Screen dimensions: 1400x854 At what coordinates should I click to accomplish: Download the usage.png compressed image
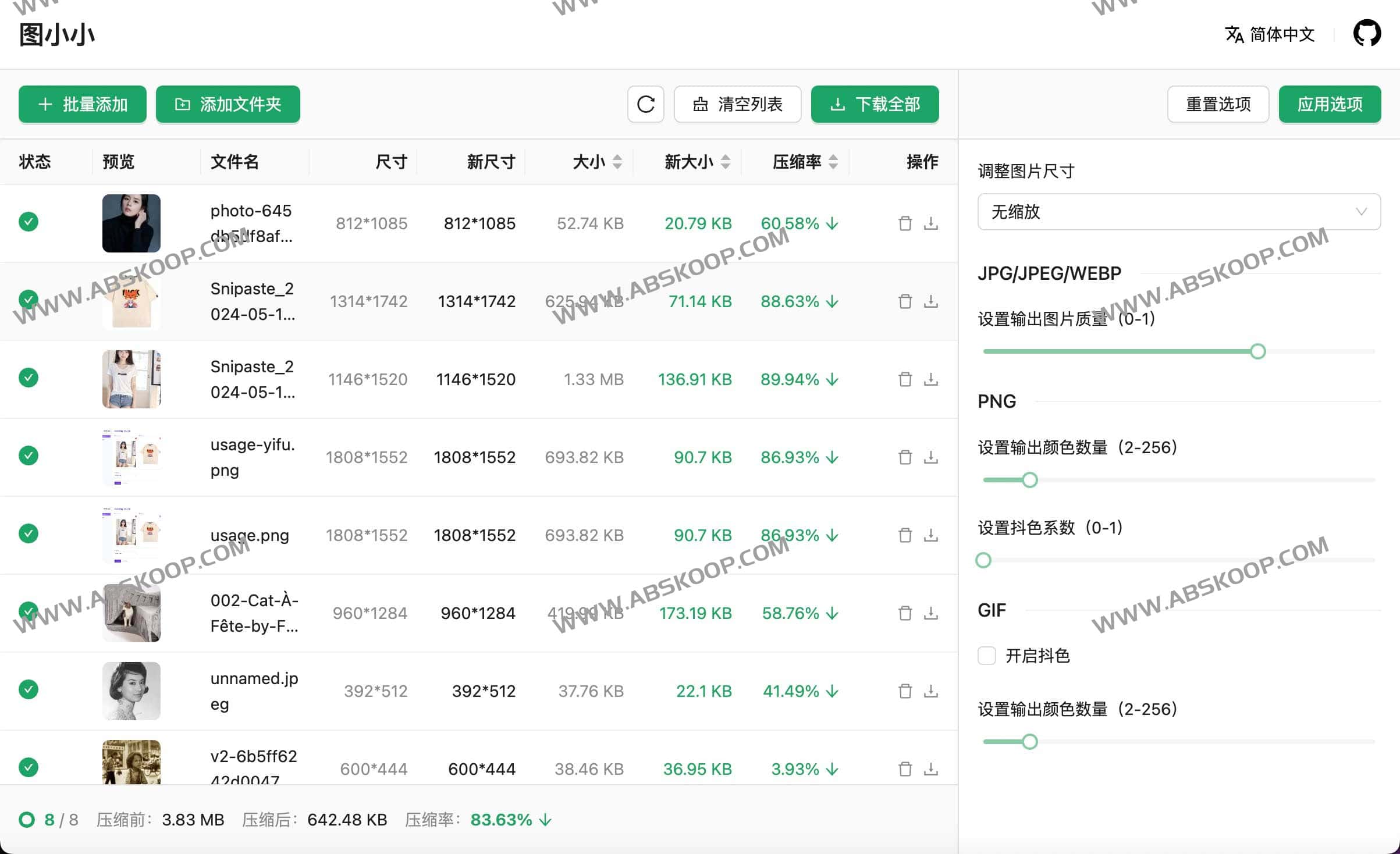coord(931,535)
